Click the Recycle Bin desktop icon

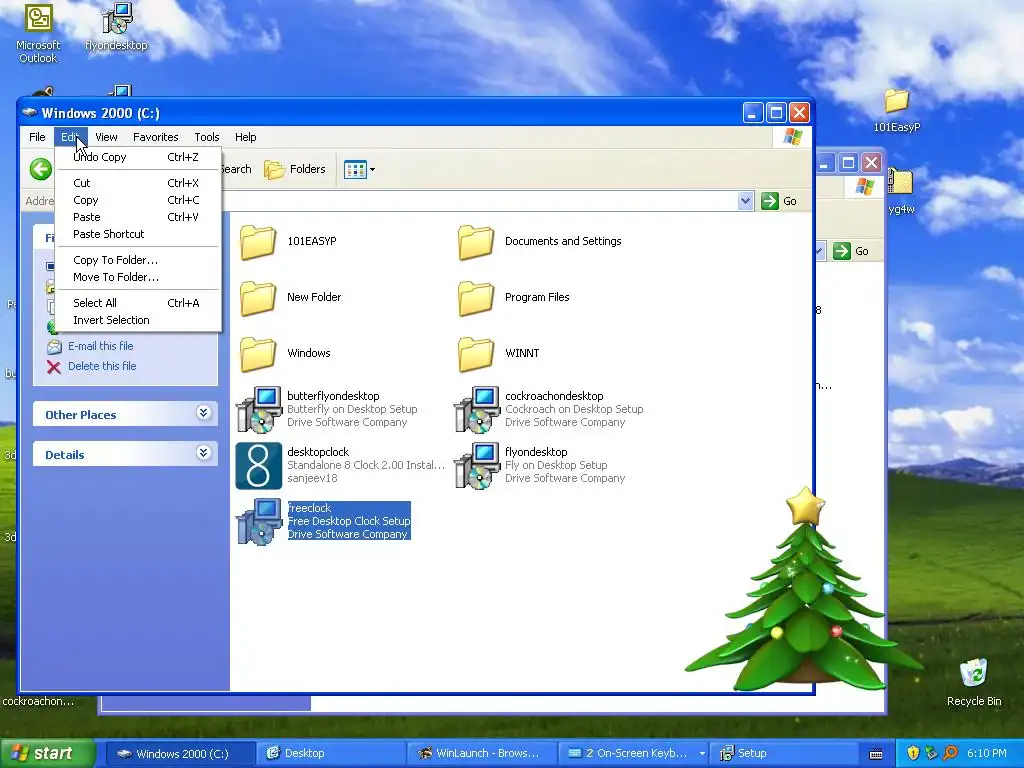(x=974, y=683)
